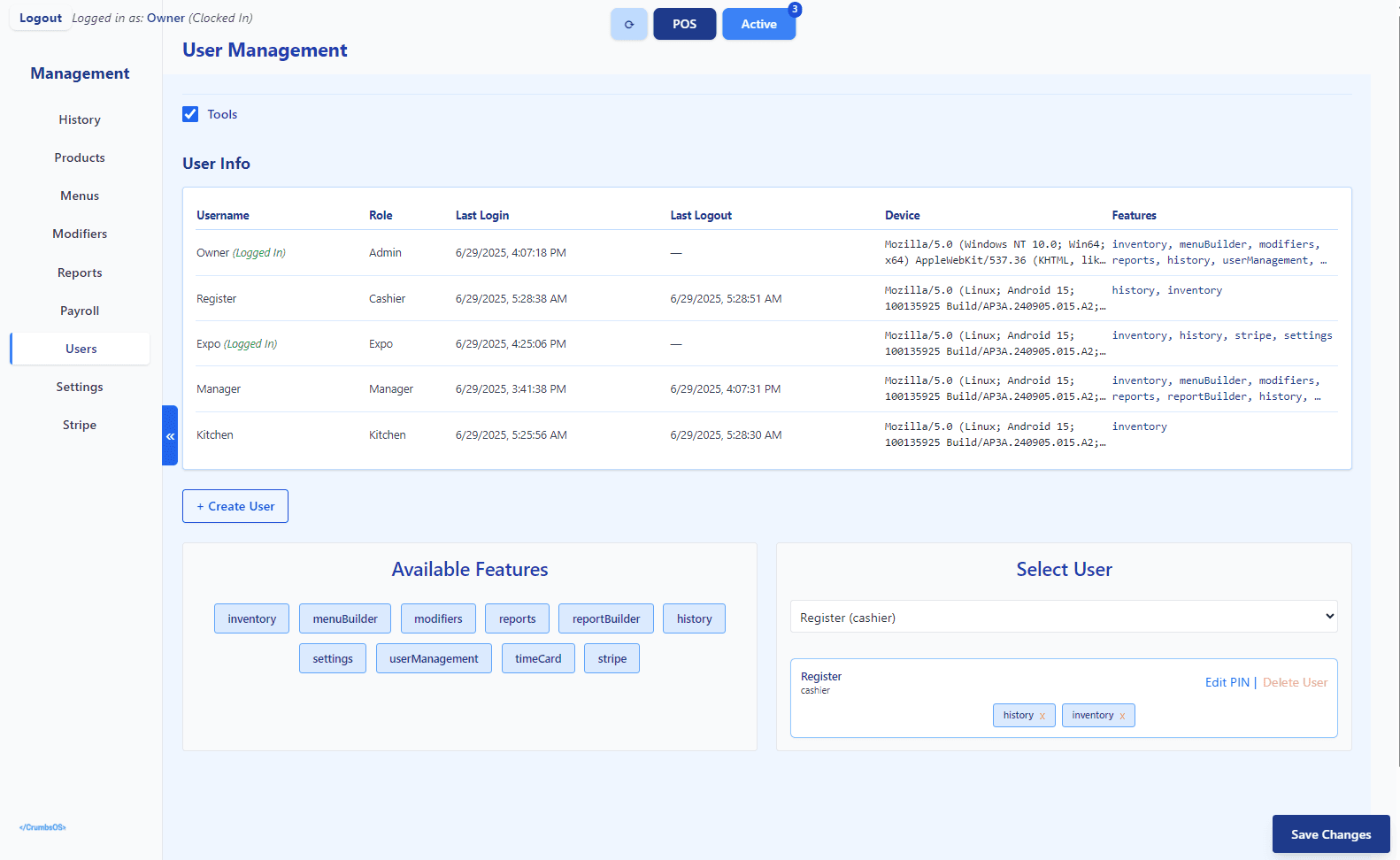This screenshot has height=860, width=1400.
Task: Click the Logout button
Action: point(41,18)
